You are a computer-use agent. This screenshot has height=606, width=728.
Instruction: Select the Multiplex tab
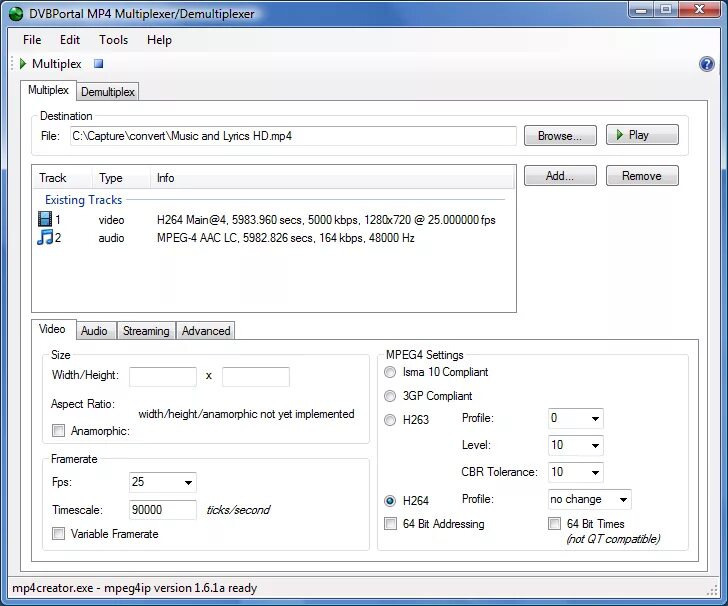(48, 90)
